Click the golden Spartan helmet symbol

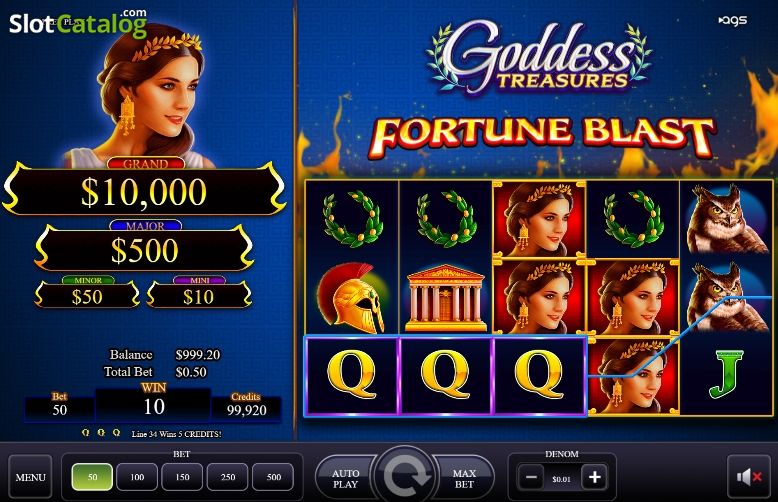pyautogui.click(x=351, y=298)
